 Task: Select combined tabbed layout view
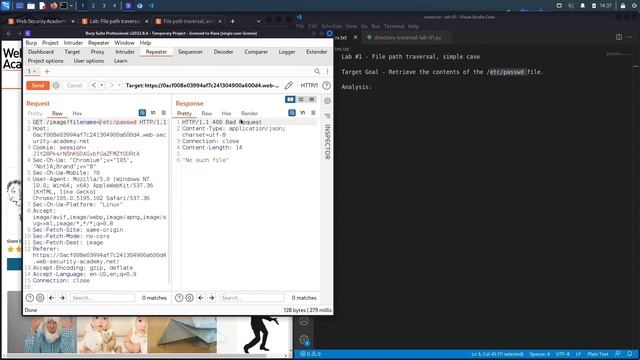pyautogui.click(x=311, y=99)
